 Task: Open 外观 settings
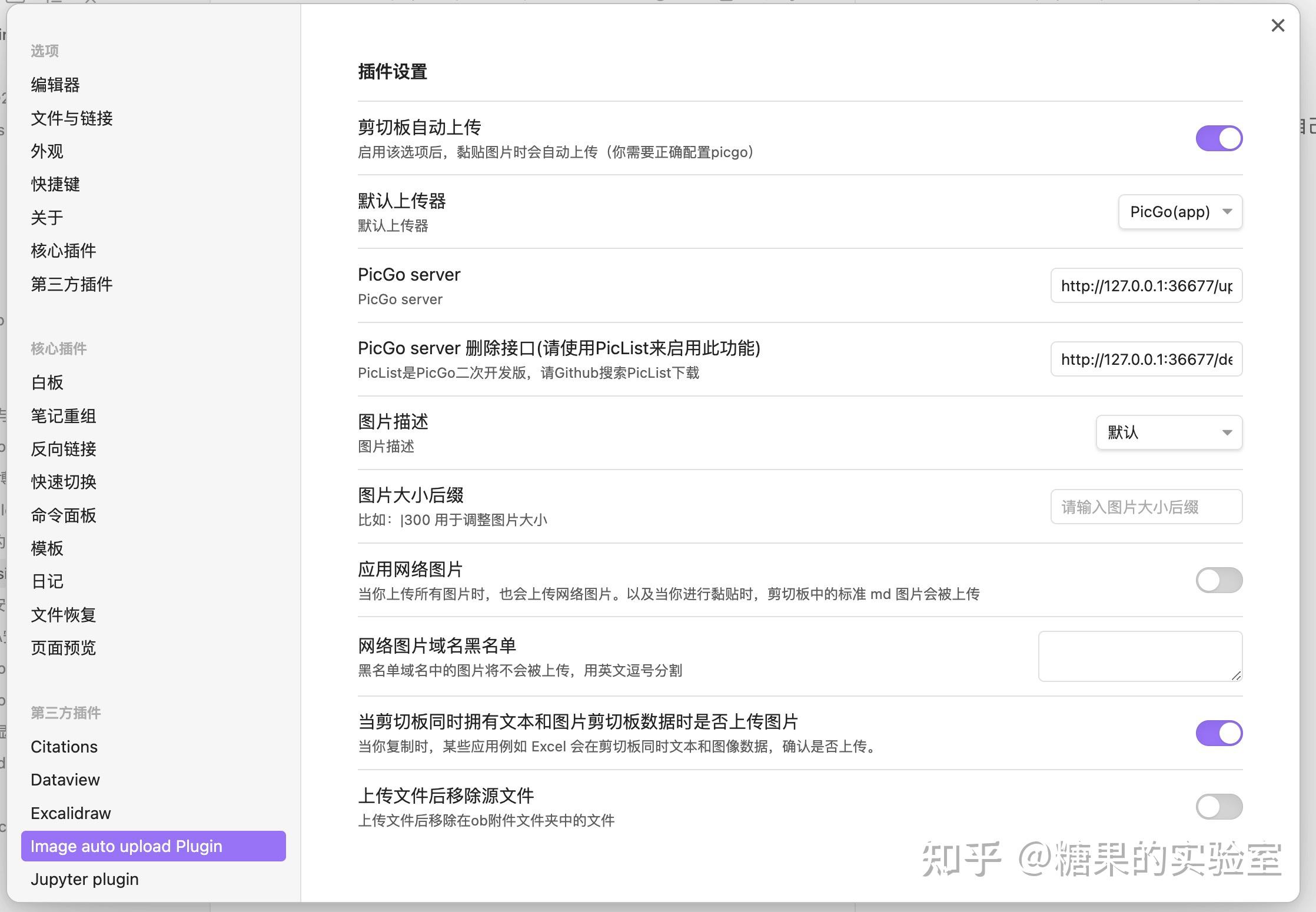click(x=47, y=151)
